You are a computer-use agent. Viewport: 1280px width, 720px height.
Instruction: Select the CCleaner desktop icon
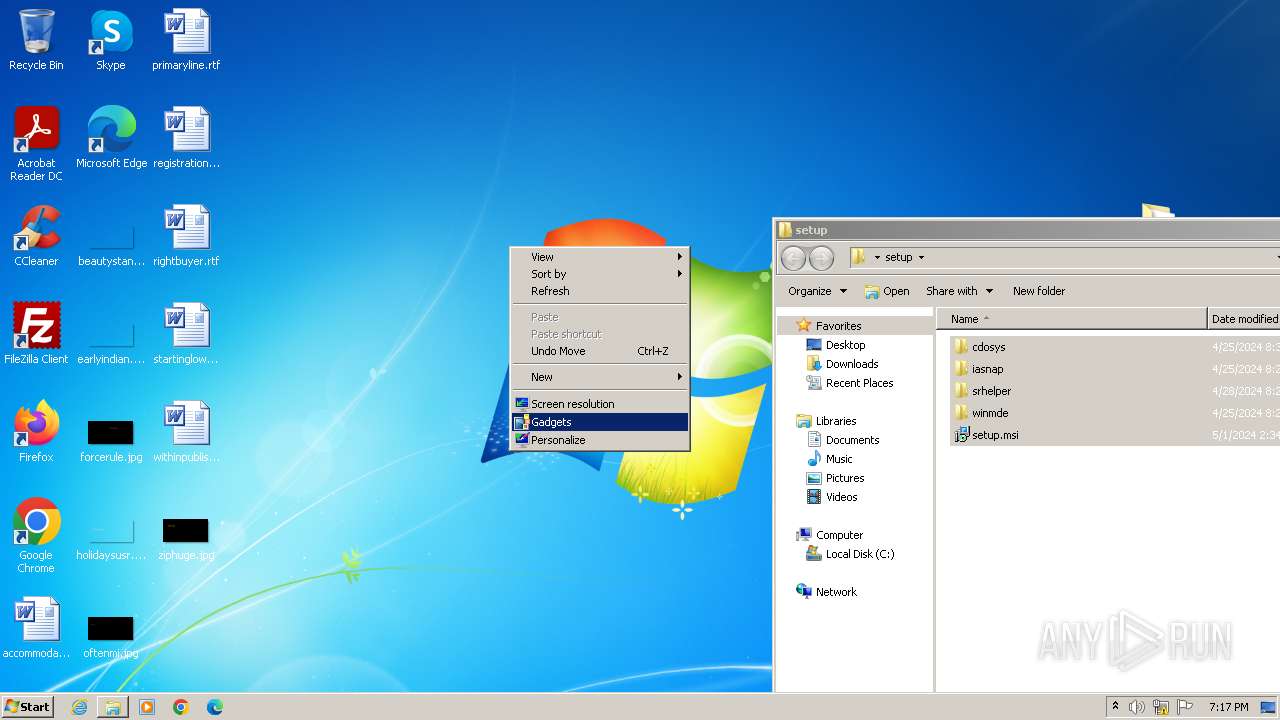click(36, 236)
